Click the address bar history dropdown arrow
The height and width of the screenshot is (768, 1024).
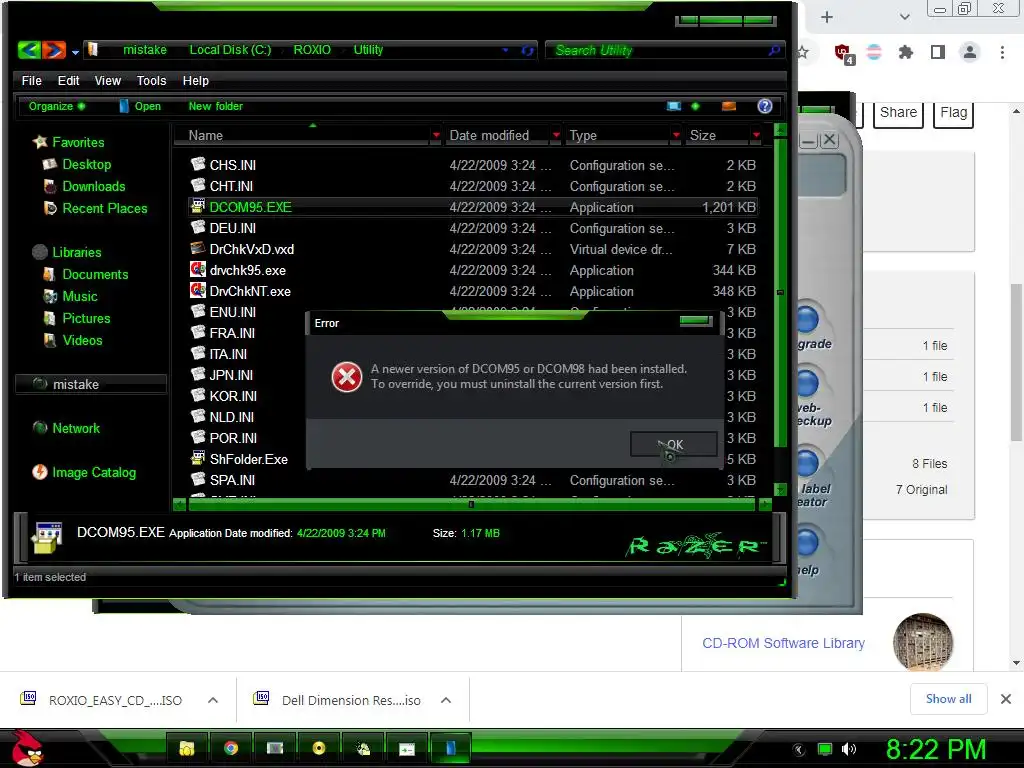505,50
